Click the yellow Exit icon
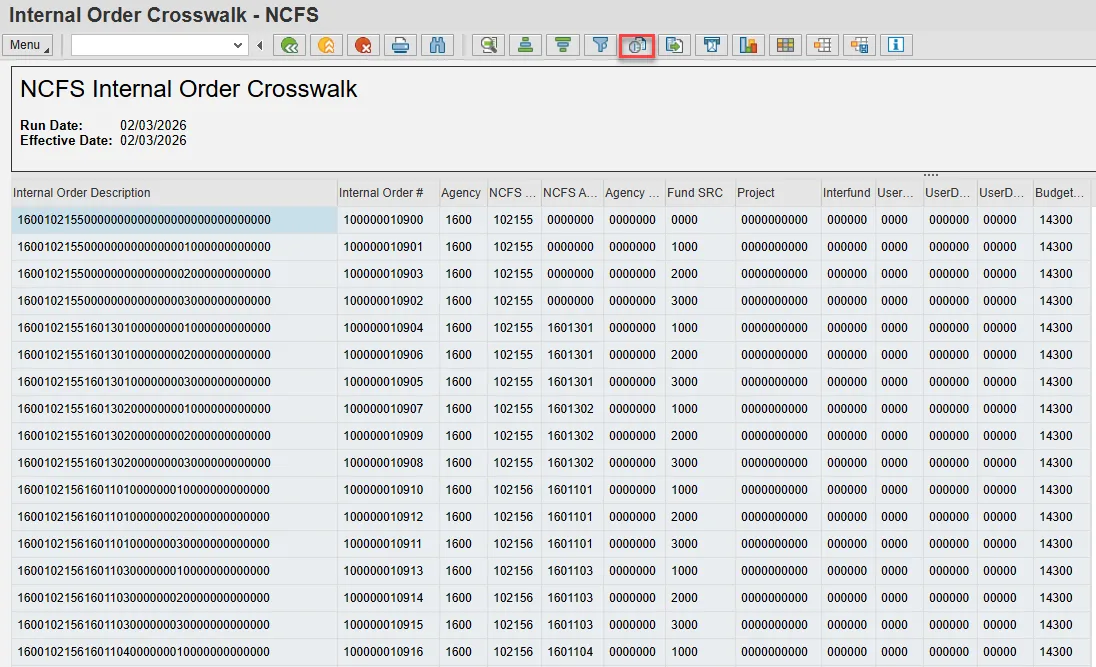This screenshot has width=1096, height=667. tap(327, 45)
